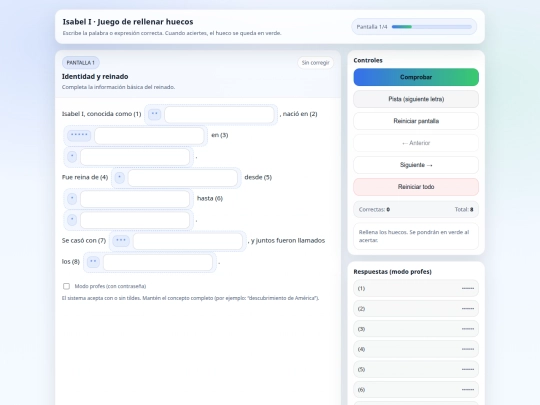Image resolution: width=540 pixels, height=405 pixels.
Task: Focus the input field for blank (2)
Action: tap(149, 136)
